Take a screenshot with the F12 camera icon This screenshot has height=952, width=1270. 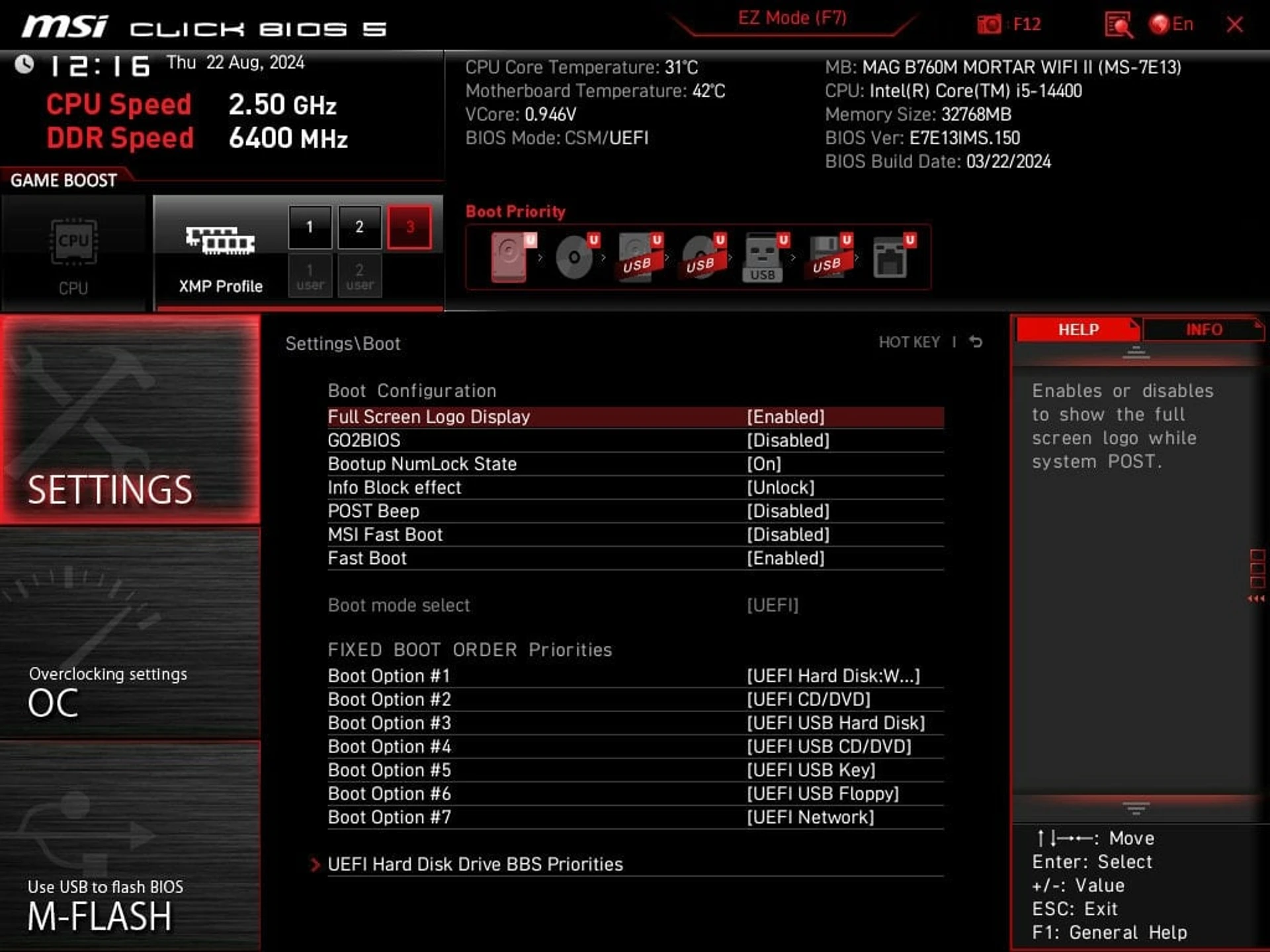(x=990, y=24)
